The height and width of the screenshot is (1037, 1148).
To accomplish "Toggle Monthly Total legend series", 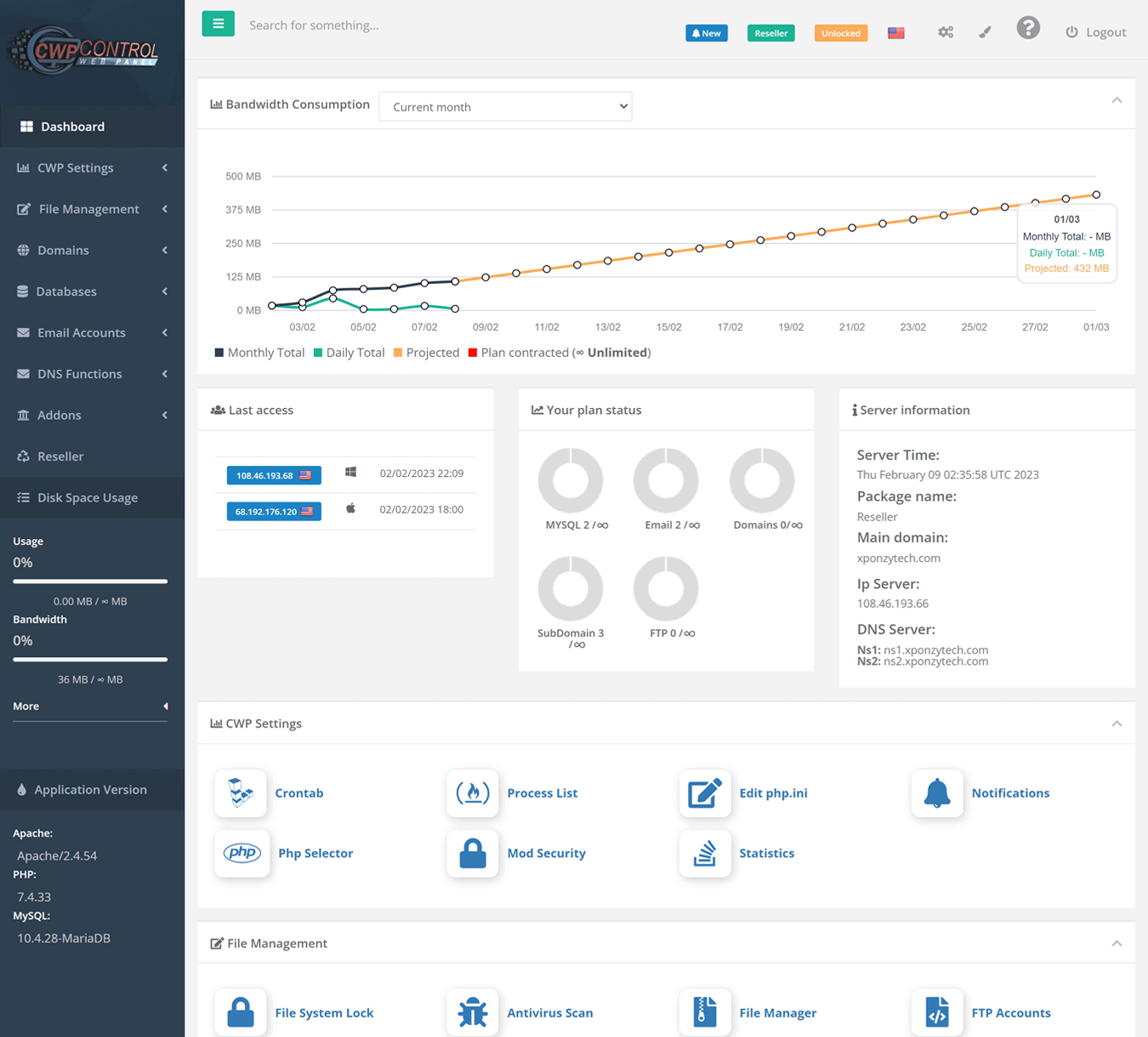I will 259,353.
